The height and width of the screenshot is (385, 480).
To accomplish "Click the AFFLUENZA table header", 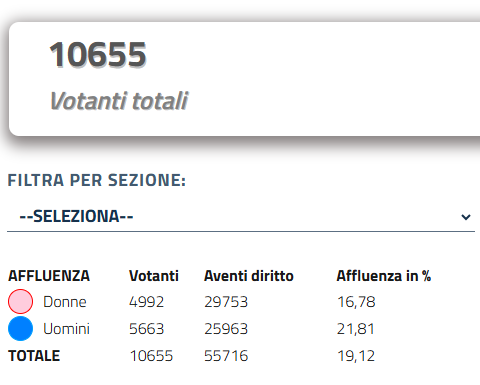I will (x=49, y=276).
